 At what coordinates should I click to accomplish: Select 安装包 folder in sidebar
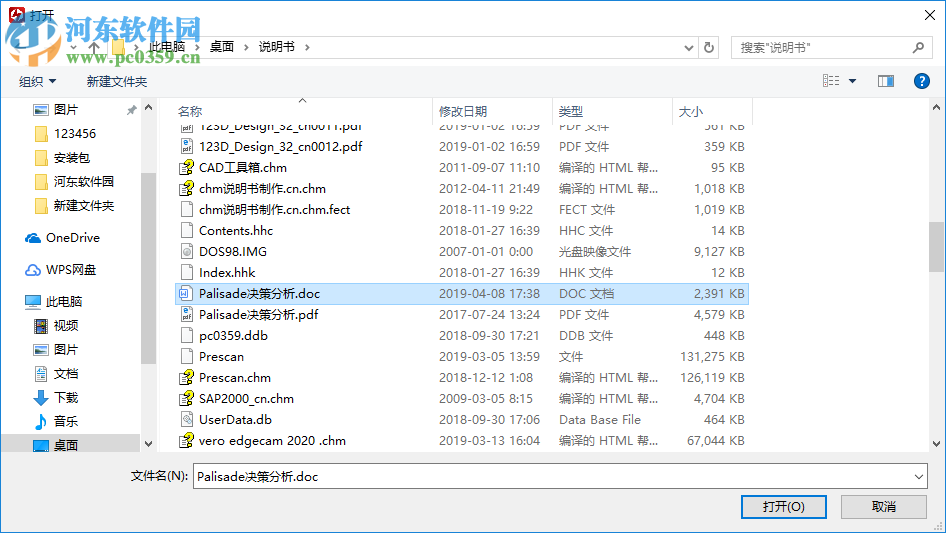coord(72,158)
